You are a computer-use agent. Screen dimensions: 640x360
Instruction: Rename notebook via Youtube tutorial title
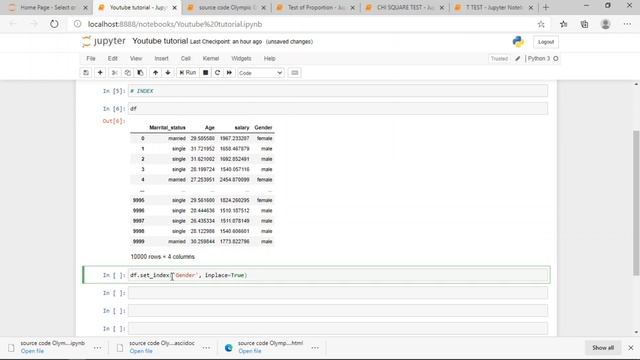160,41
